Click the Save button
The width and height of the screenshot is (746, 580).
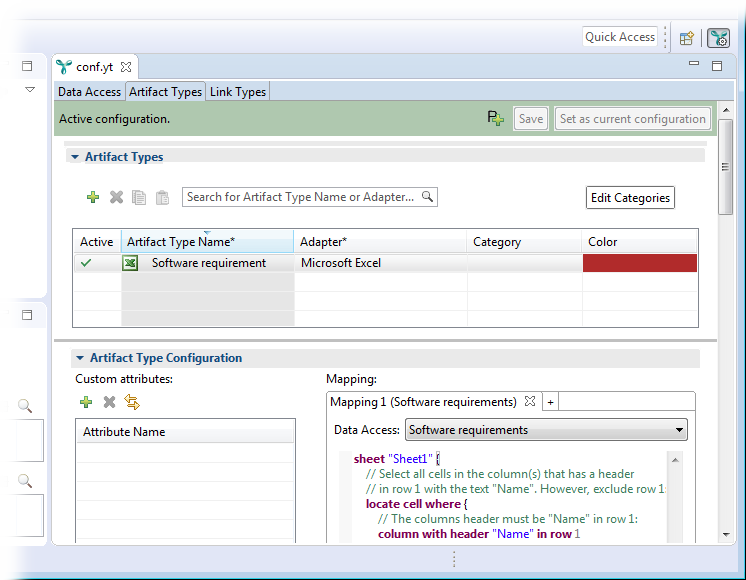531,118
